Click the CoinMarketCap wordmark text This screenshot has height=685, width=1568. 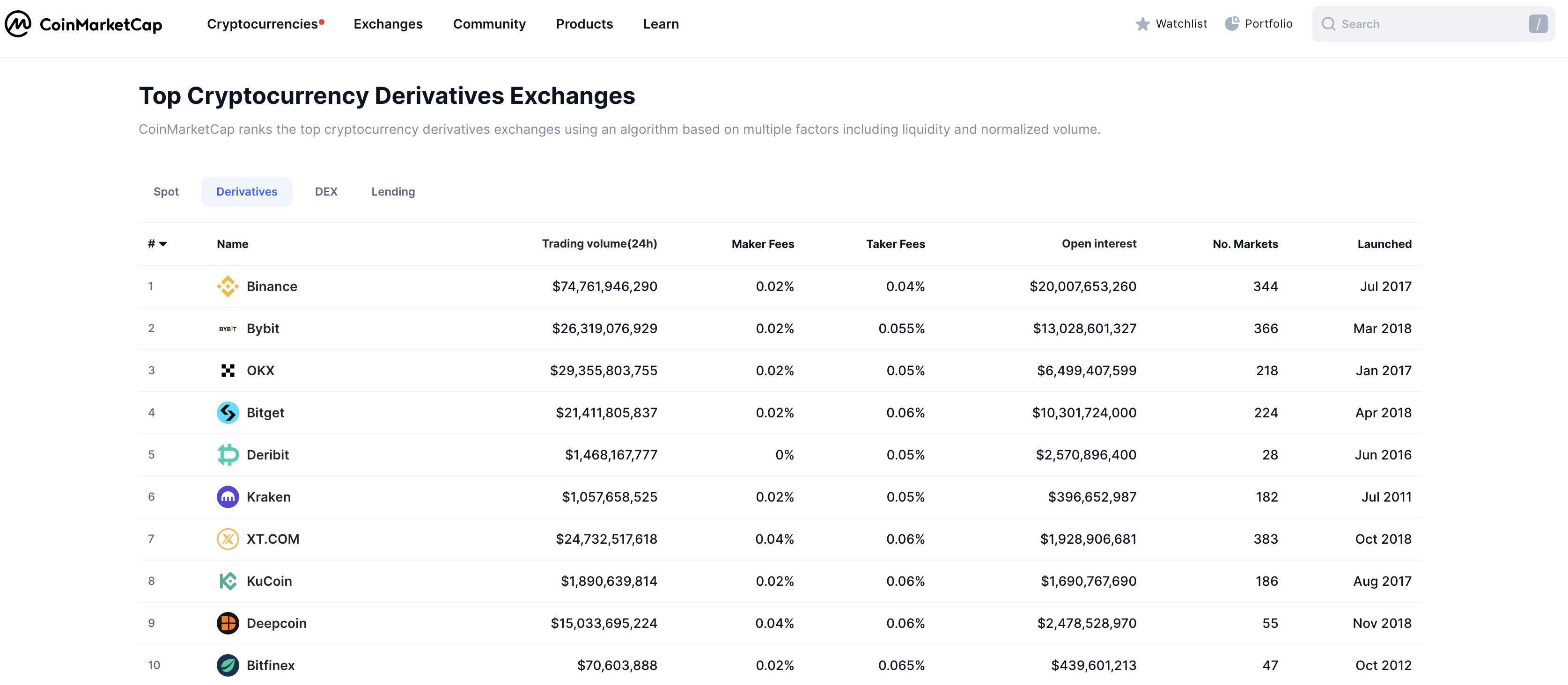tap(101, 24)
